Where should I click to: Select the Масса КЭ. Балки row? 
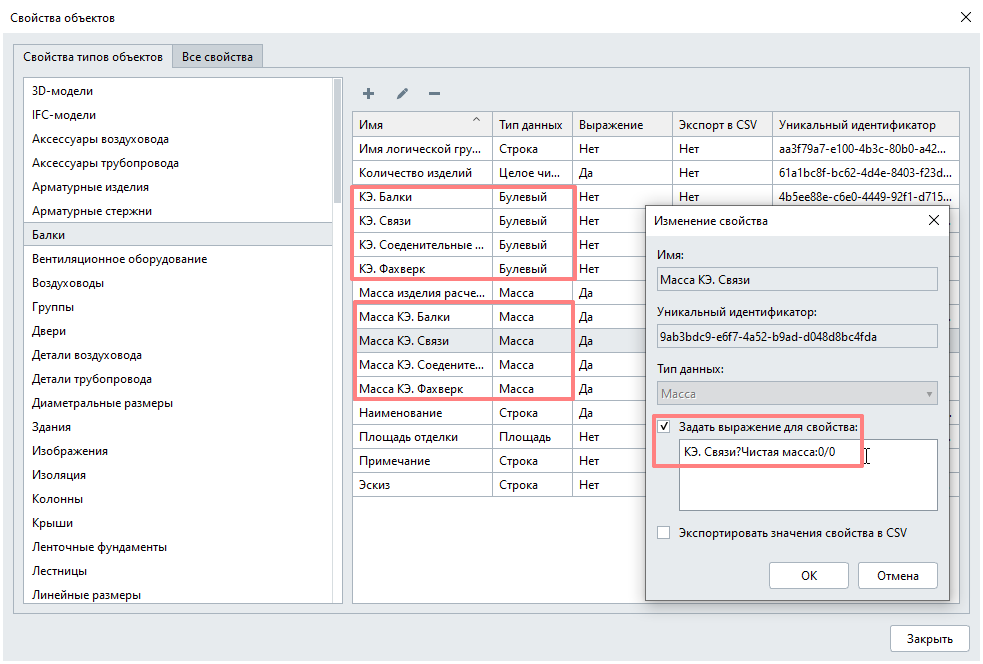pyautogui.click(x=499, y=317)
